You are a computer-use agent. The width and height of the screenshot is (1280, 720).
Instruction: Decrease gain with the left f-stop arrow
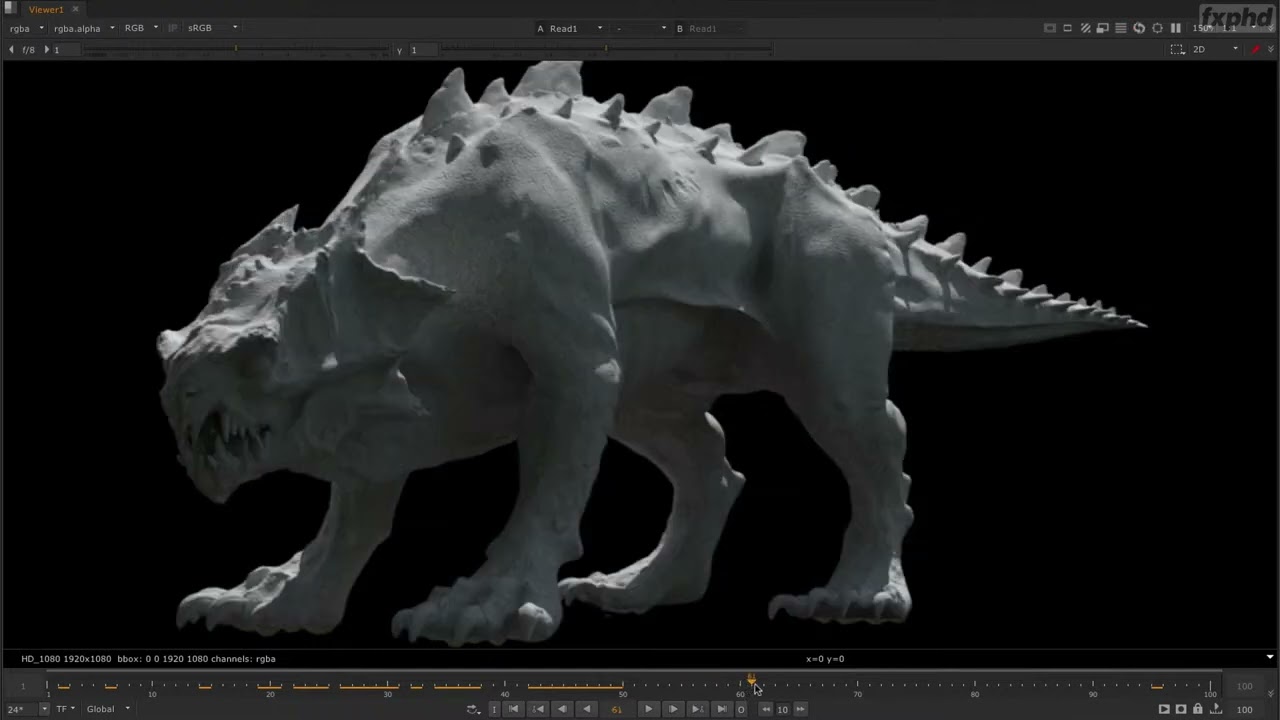[x=11, y=49]
